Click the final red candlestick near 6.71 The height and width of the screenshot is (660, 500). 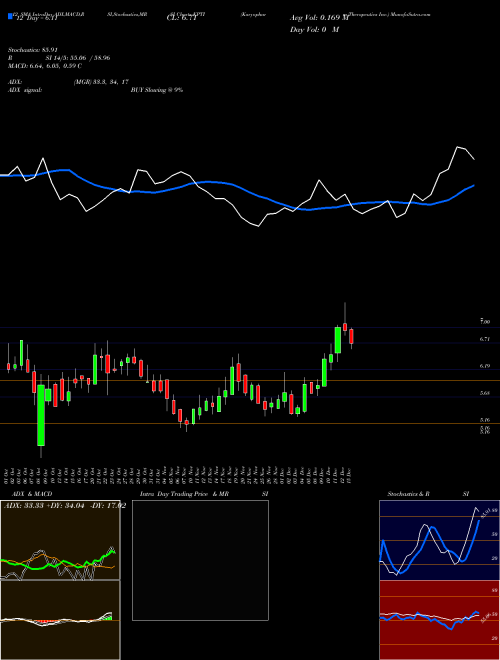[x=351, y=337]
